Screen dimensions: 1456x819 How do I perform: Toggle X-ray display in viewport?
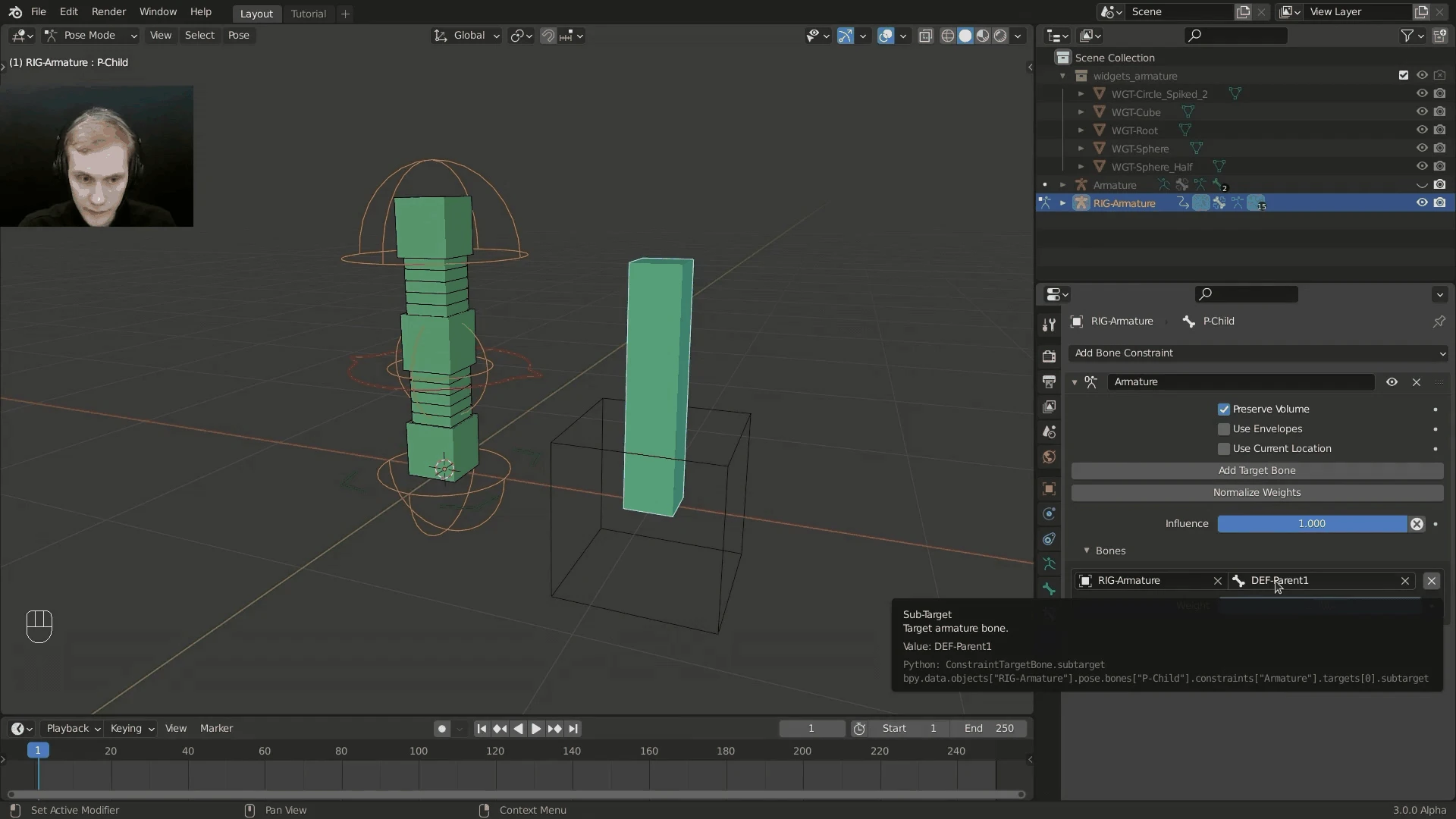pos(925,36)
